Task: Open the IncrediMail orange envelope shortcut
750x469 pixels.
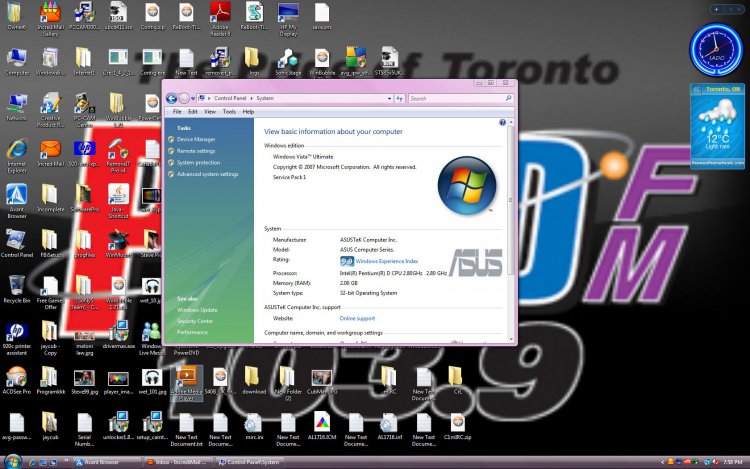Action: click(50, 153)
